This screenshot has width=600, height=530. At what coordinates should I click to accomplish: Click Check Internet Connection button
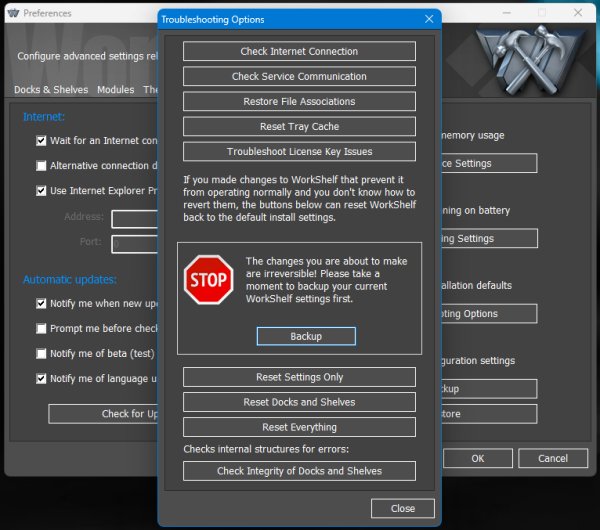tap(299, 51)
